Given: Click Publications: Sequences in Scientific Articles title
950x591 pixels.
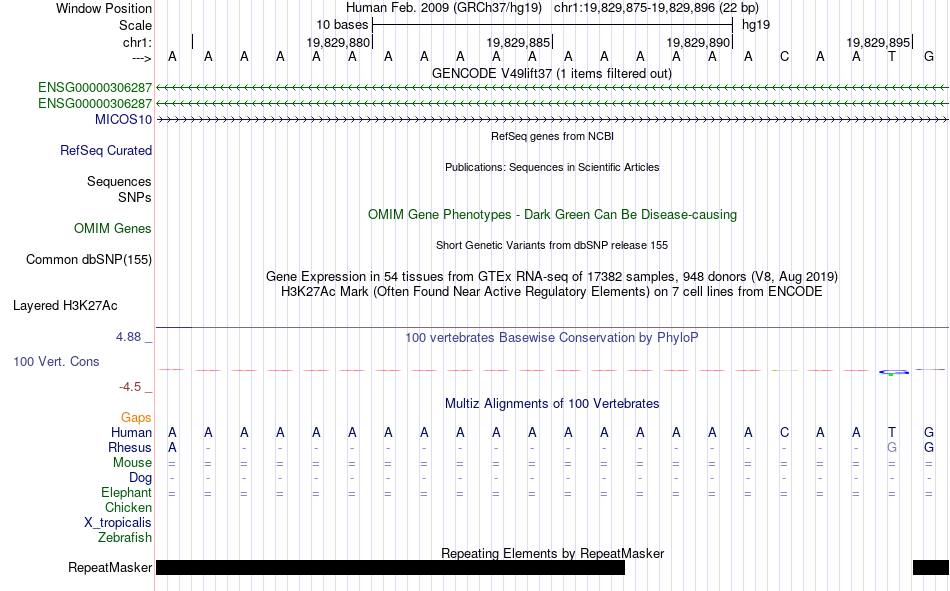Looking at the screenshot, I should [x=552, y=167].
